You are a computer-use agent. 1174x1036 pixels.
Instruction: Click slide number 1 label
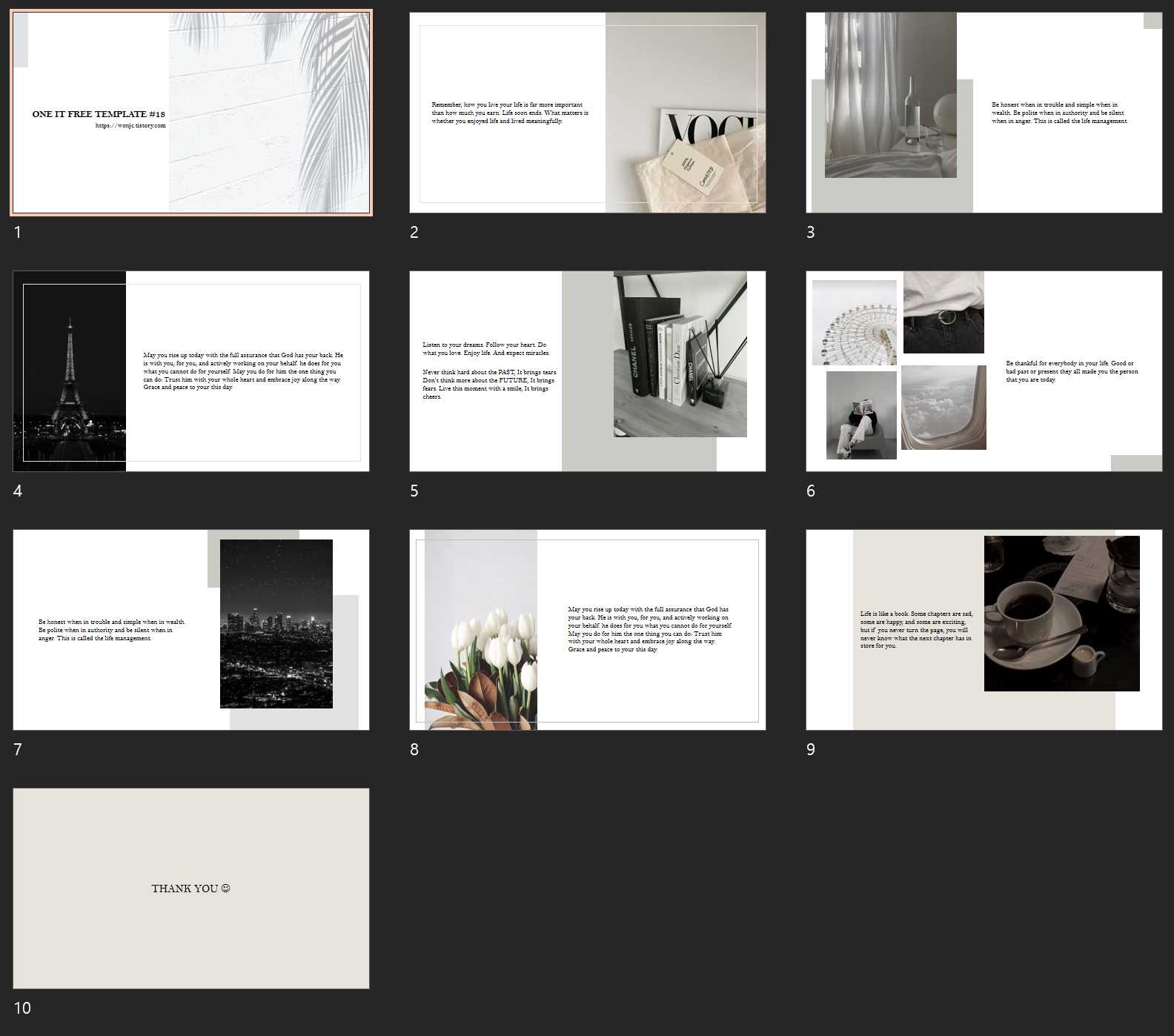(18, 232)
